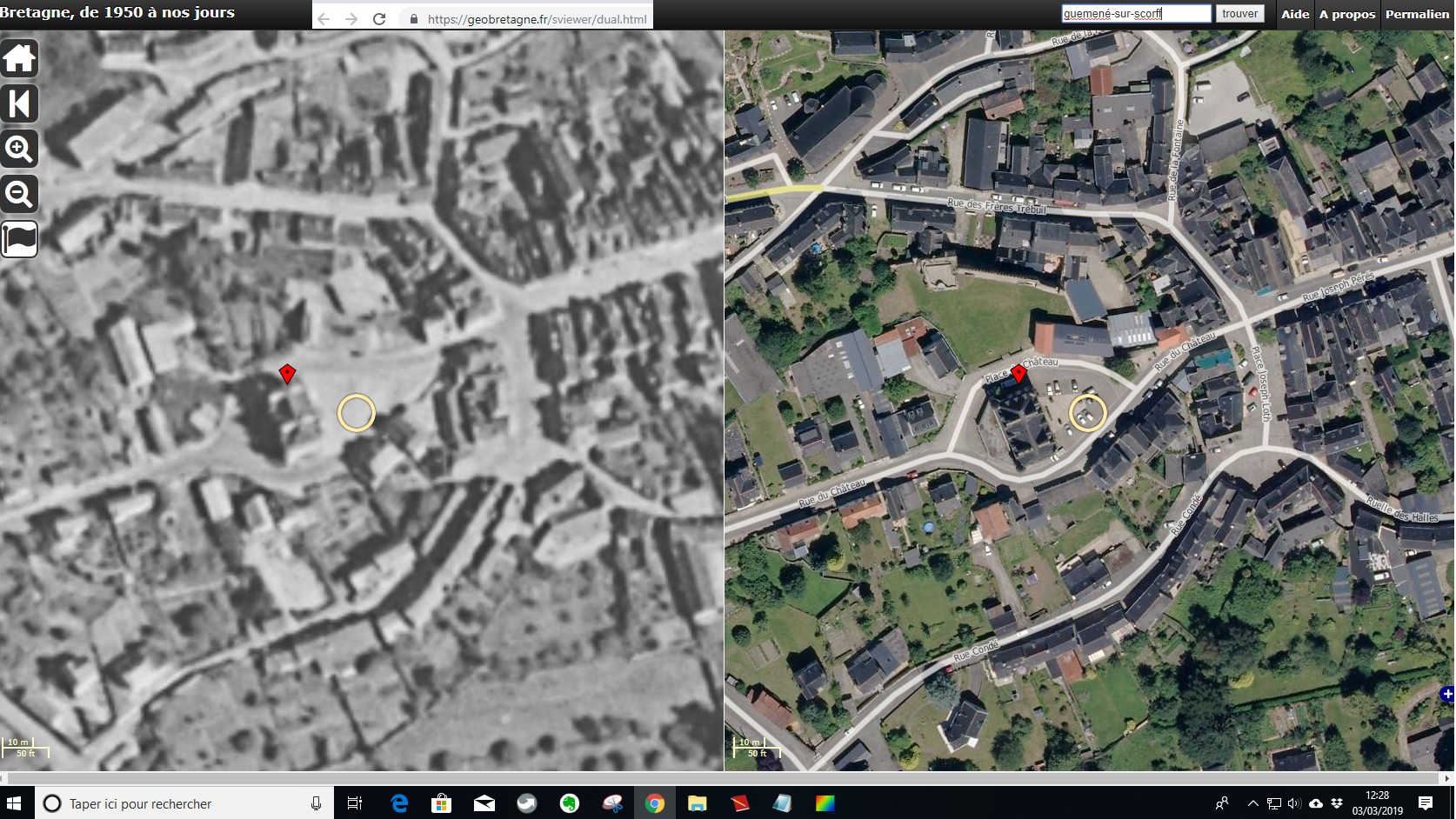The height and width of the screenshot is (819, 1456).
Task: Click the flag icon in left toolbar
Action: coord(19,239)
